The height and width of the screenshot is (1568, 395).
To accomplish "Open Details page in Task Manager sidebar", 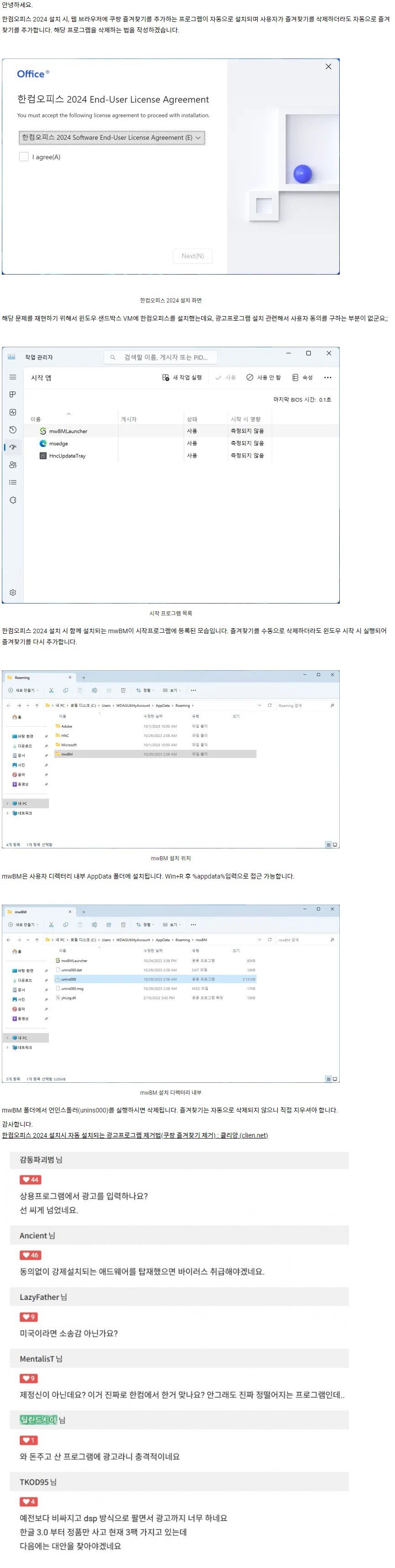I will tap(12, 483).
